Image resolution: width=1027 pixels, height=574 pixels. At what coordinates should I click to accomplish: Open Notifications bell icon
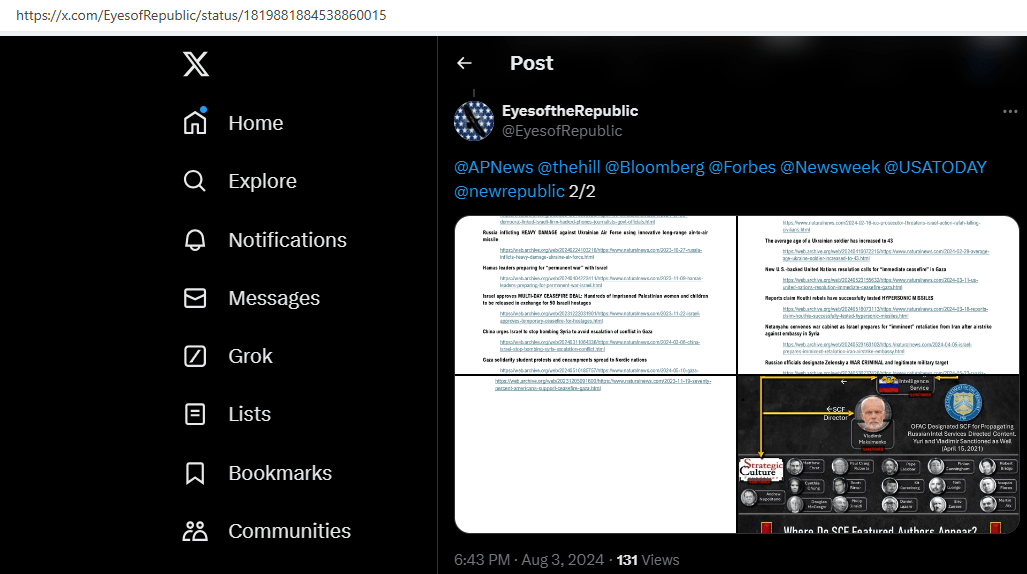click(195, 240)
